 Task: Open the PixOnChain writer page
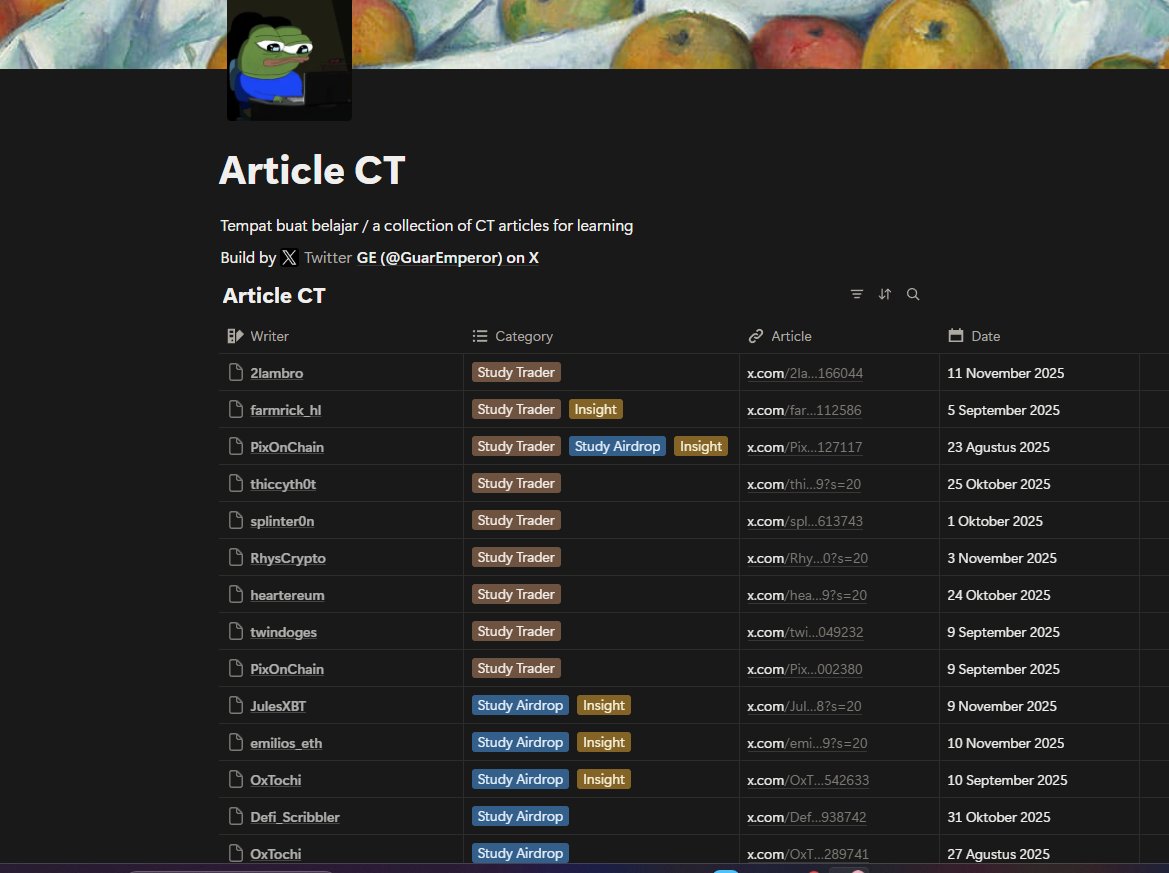pyautogui.click(x=287, y=446)
